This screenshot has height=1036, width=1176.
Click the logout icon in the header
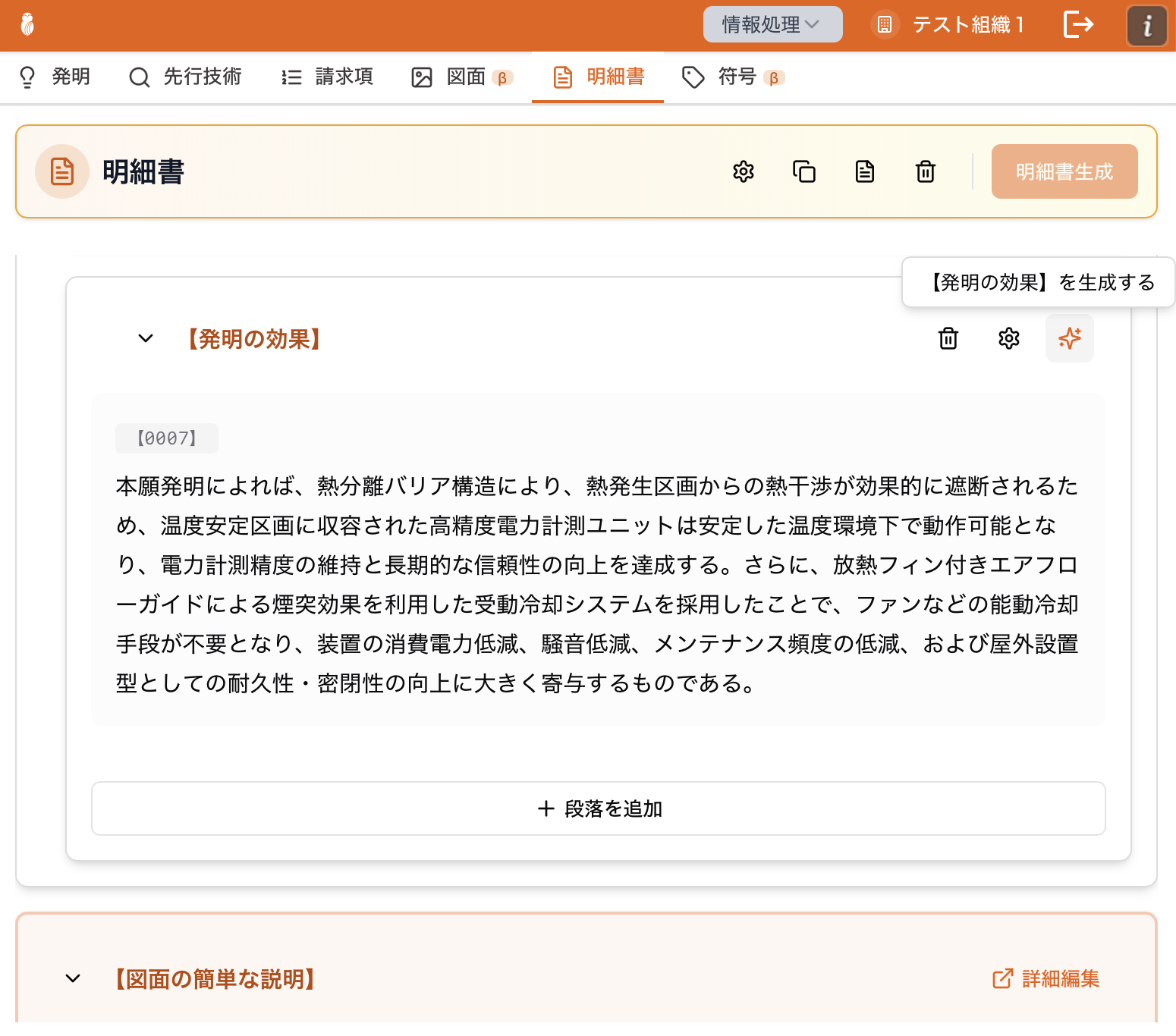1078,25
